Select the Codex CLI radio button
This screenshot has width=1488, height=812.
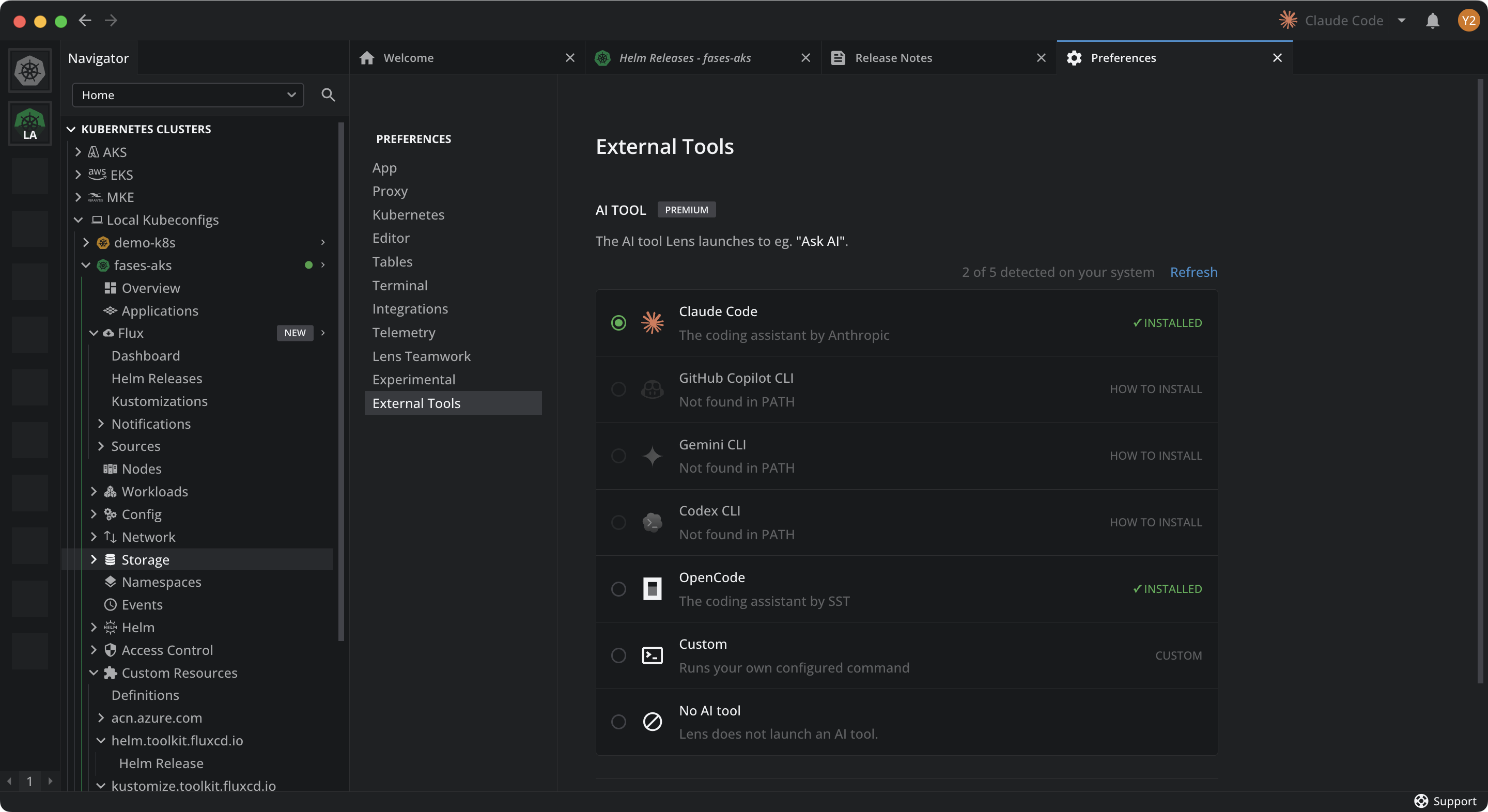[618, 522]
